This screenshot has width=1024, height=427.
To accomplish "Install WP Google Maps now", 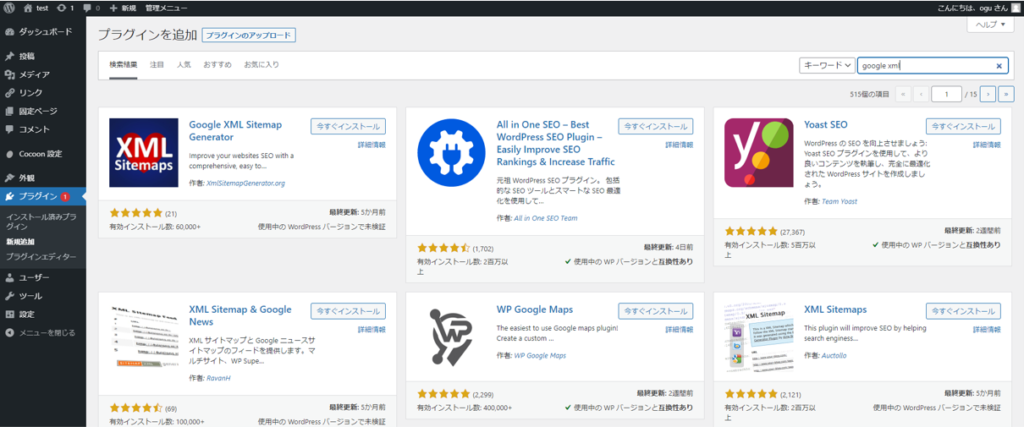I will pyautogui.click(x=656, y=311).
